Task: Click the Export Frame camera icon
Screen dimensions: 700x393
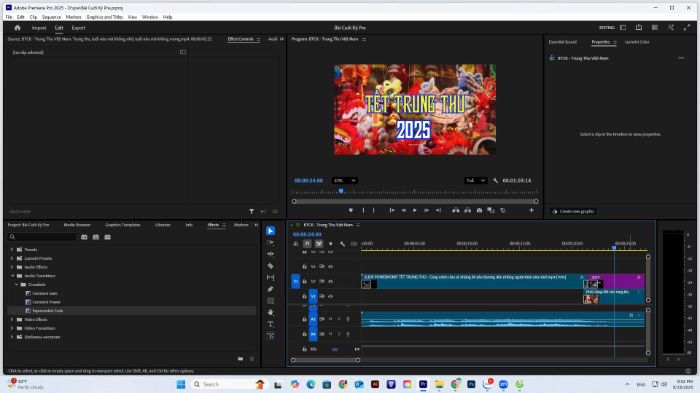Action: click(479, 210)
